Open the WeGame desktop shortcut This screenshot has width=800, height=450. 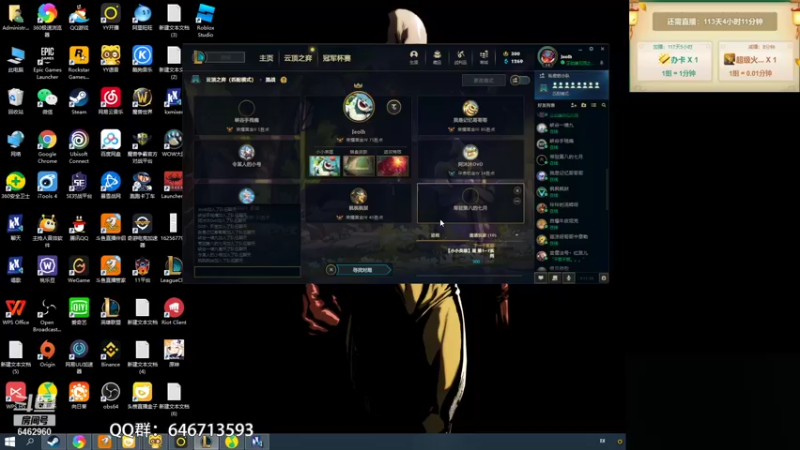(x=79, y=269)
